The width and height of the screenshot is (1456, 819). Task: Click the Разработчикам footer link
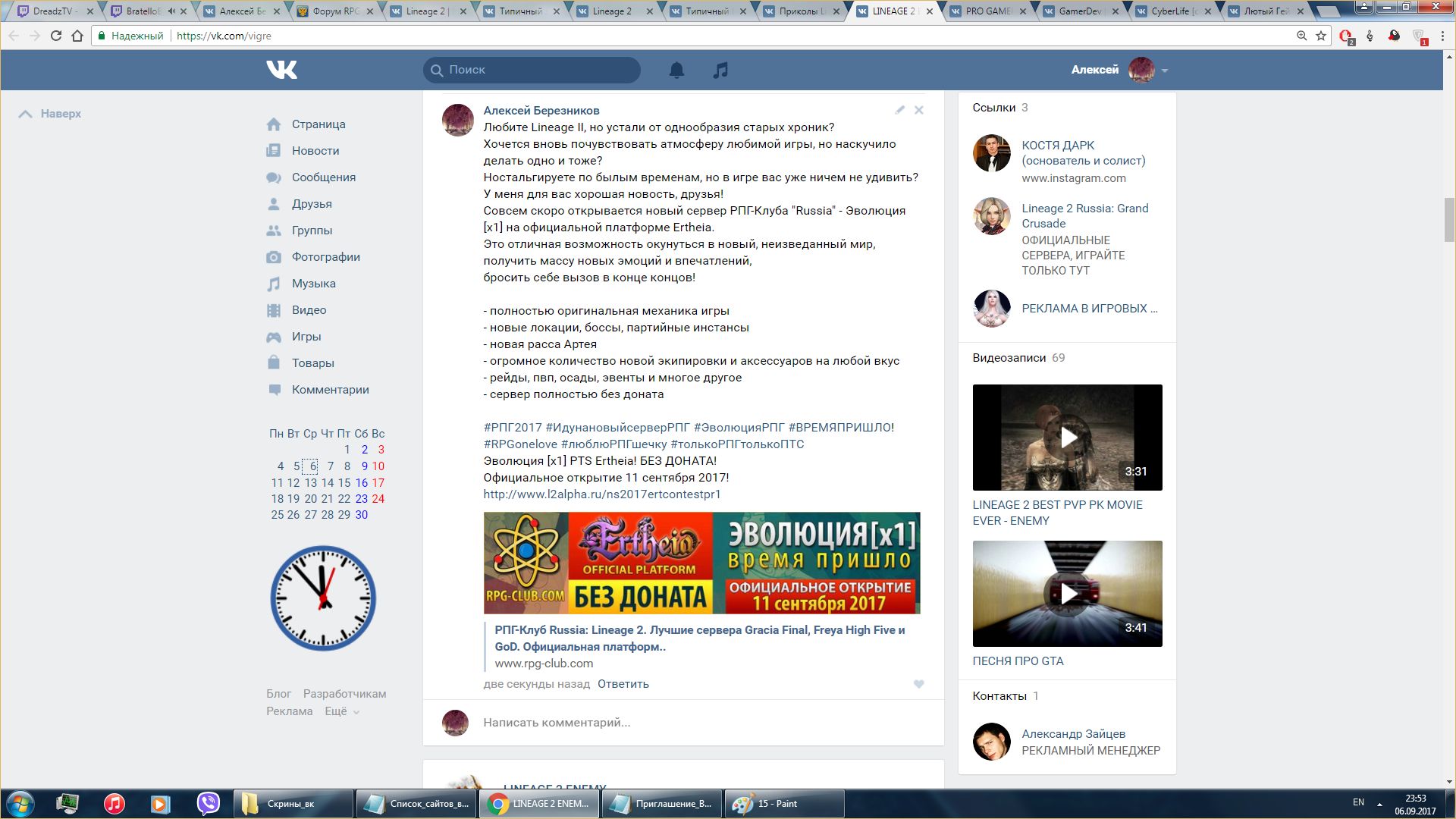[344, 694]
